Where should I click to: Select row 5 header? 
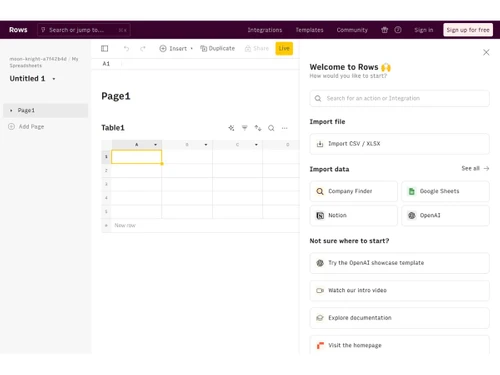click(106, 212)
